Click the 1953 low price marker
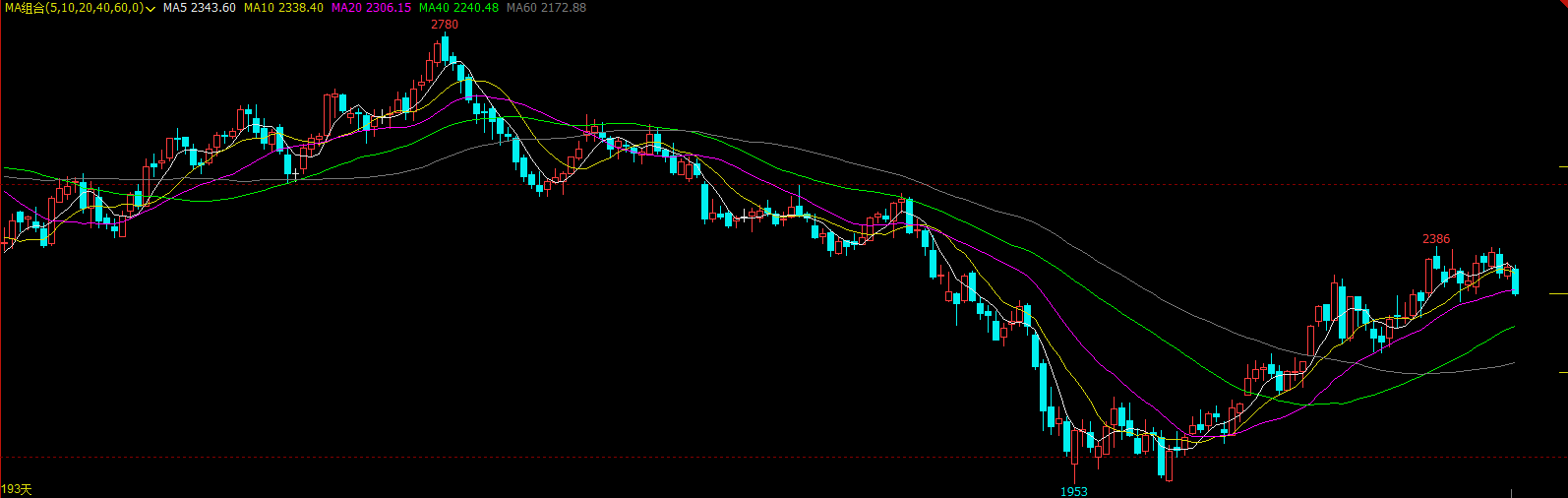Image resolution: width=1568 pixels, height=498 pixels. 1074,491
